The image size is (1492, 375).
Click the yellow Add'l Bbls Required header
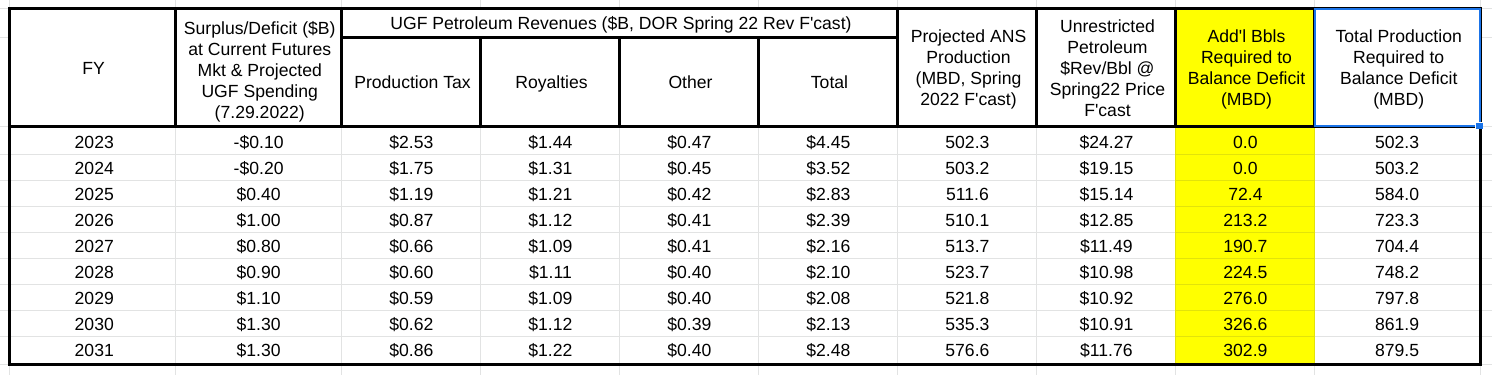coord(1245,68)
